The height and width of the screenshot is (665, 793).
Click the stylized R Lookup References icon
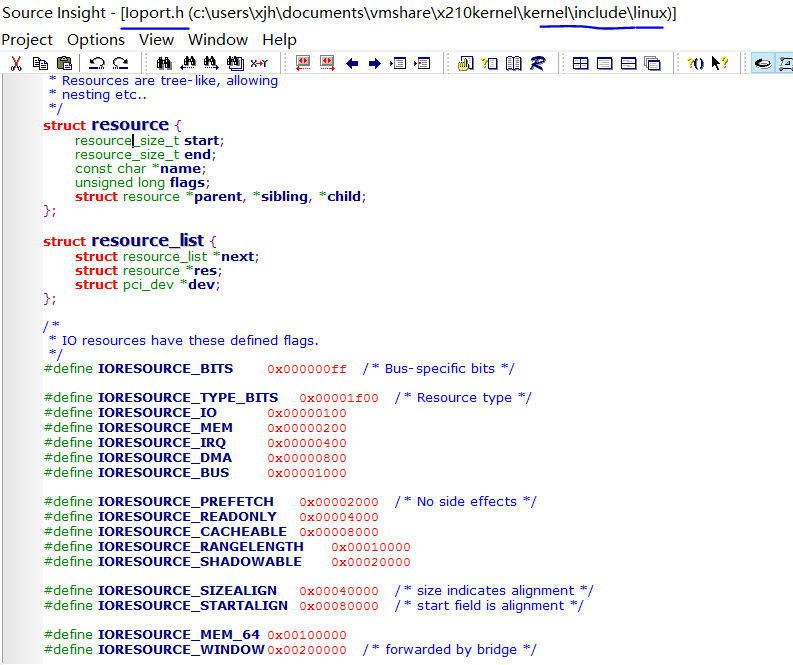pyautogui.click(x=538, y=63)
